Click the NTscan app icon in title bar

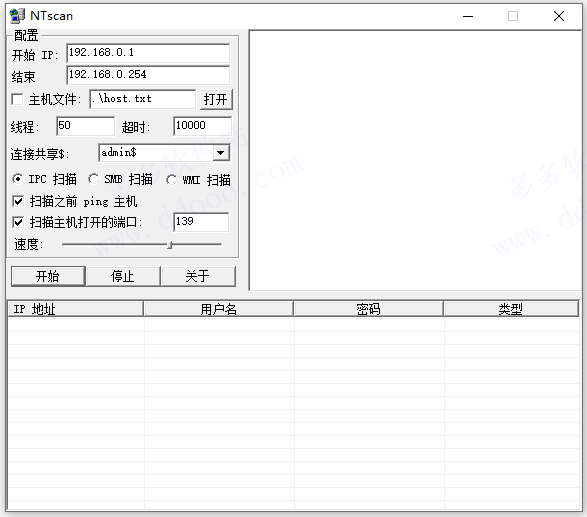(17, 16)
